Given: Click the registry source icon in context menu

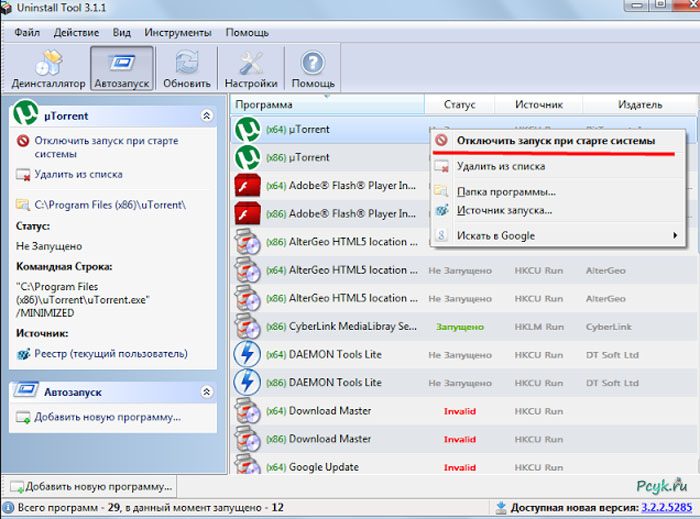Looking at the screenshot, I should (442, 210).
